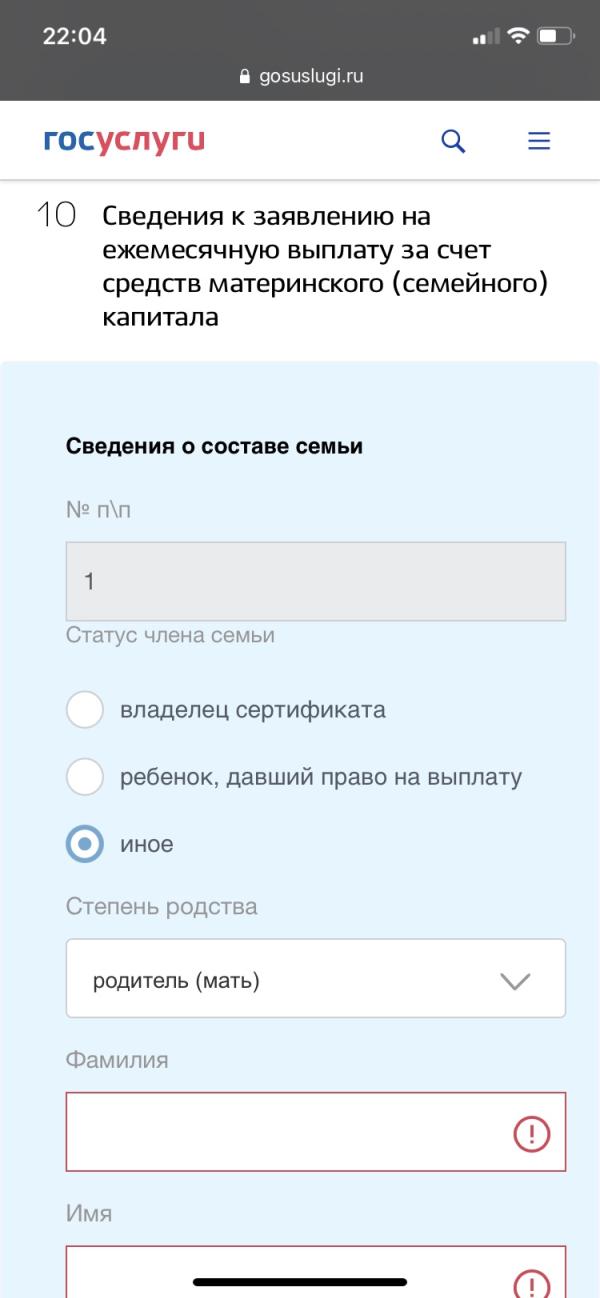Click the № п\п number field
This screenshot has height=1298, width=600.
(315, 581)
